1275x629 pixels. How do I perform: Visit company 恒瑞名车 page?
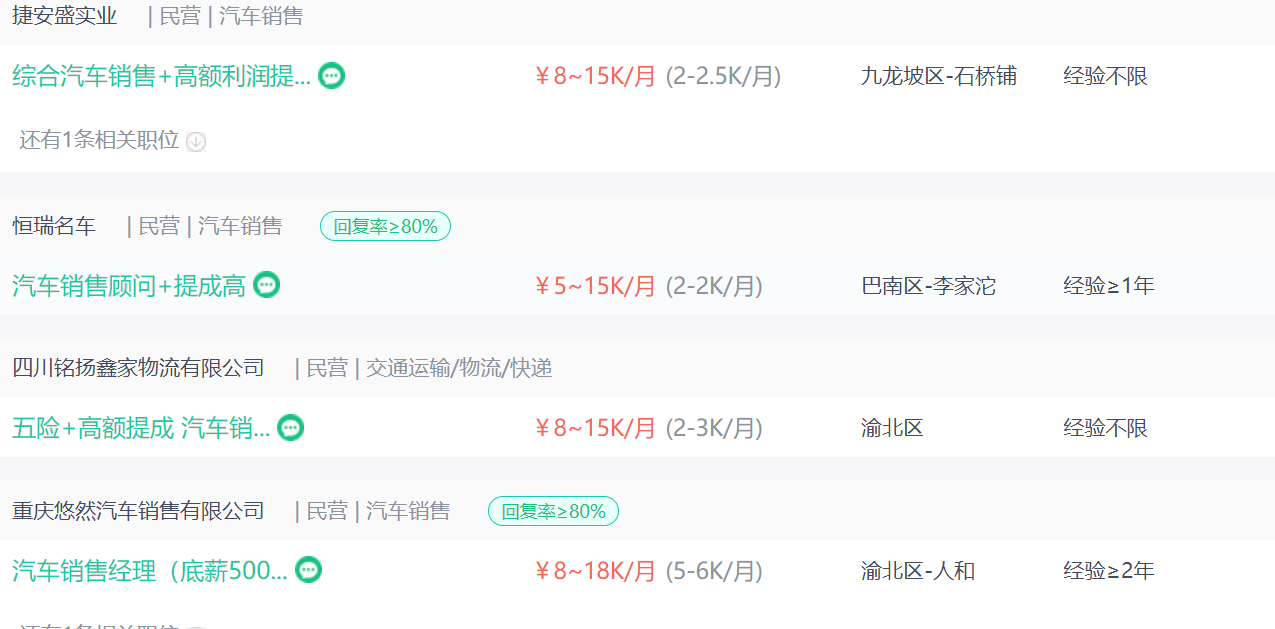tap(54, 226)
